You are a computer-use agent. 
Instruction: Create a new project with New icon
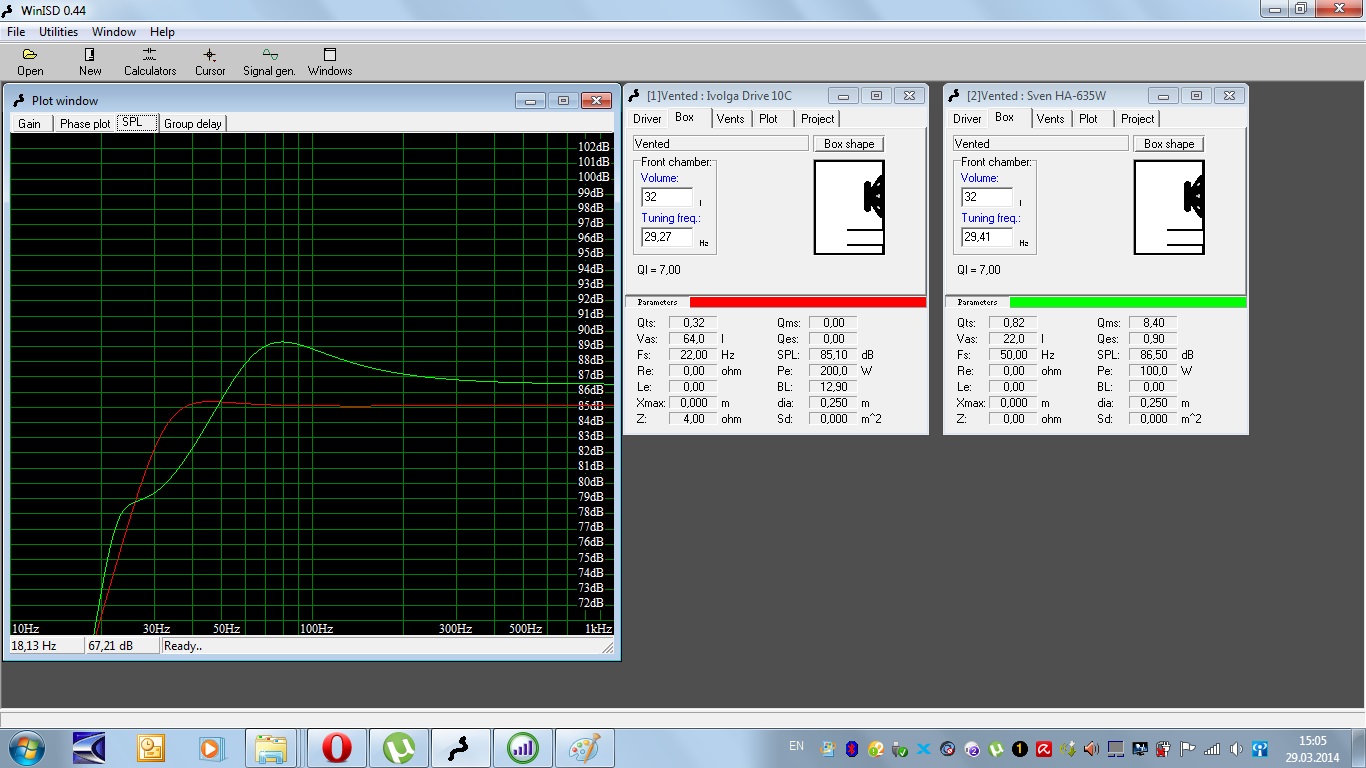tap(90, 62)
